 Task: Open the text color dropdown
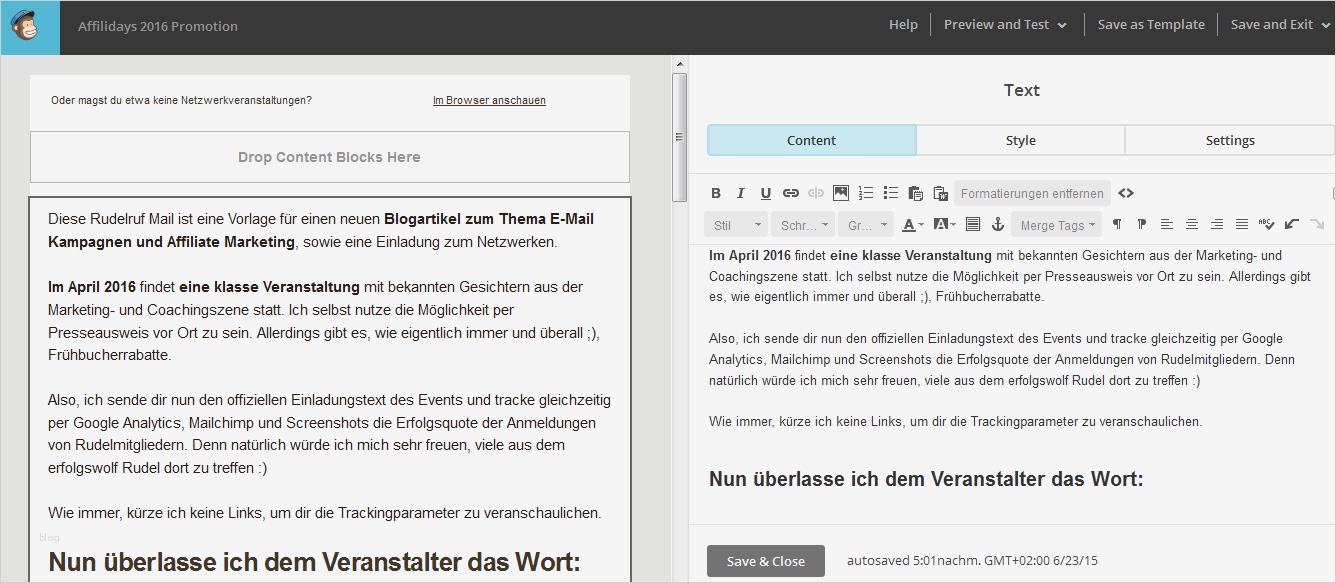coord(913,225)
